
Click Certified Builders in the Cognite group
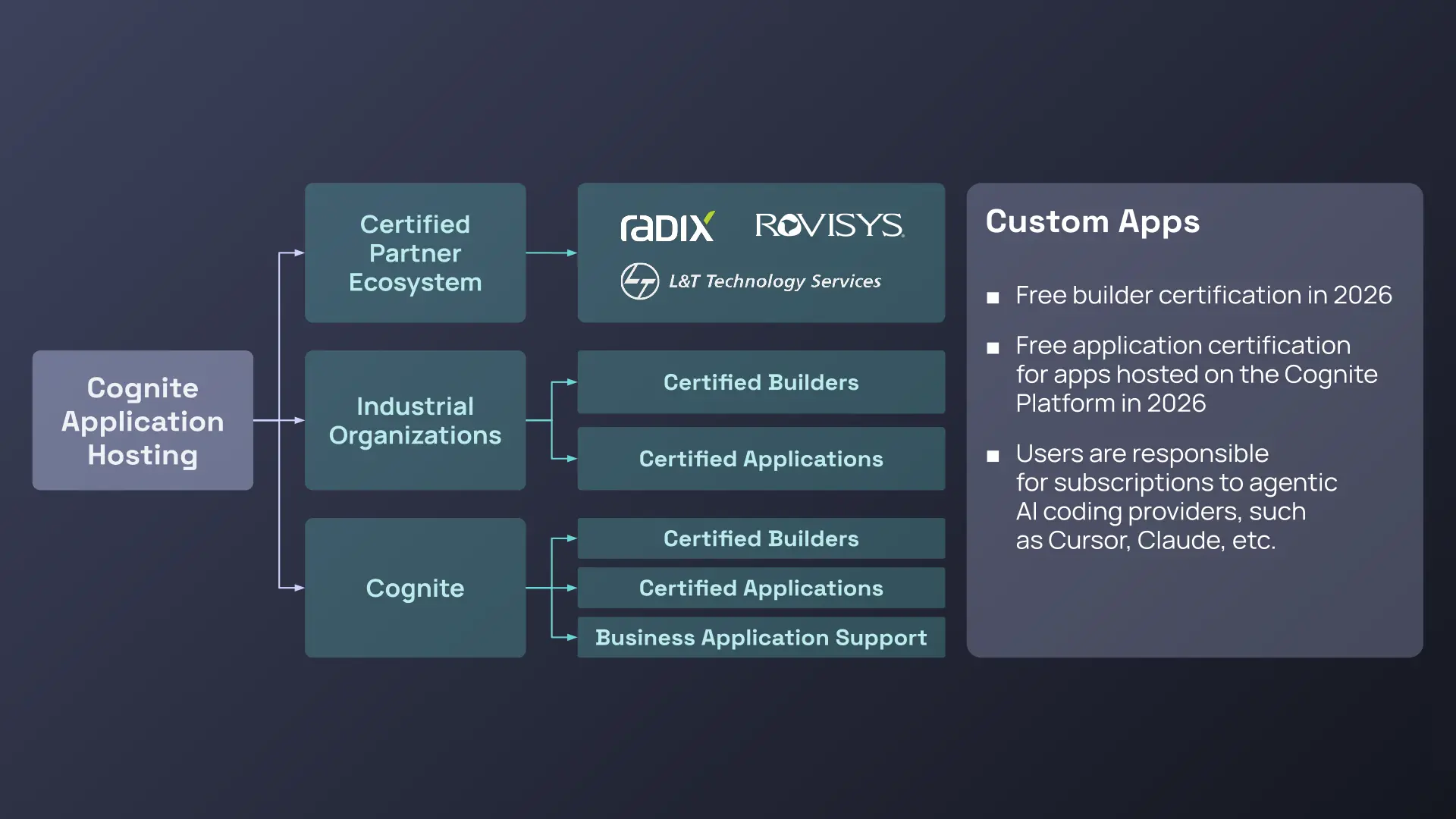(x=761, y=538)
